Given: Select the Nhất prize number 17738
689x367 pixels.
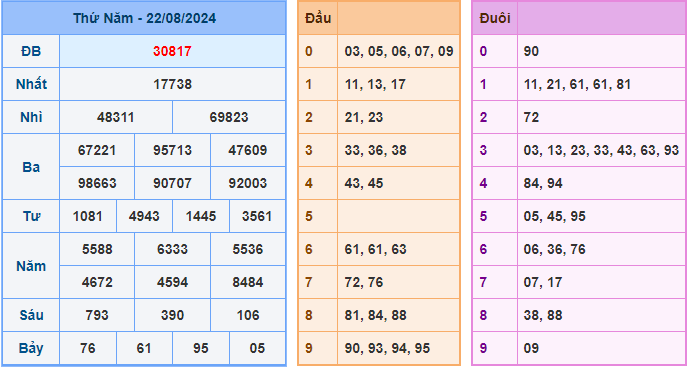Looking at the screenshot, I should pyautogui.click(x=172, y=84).
